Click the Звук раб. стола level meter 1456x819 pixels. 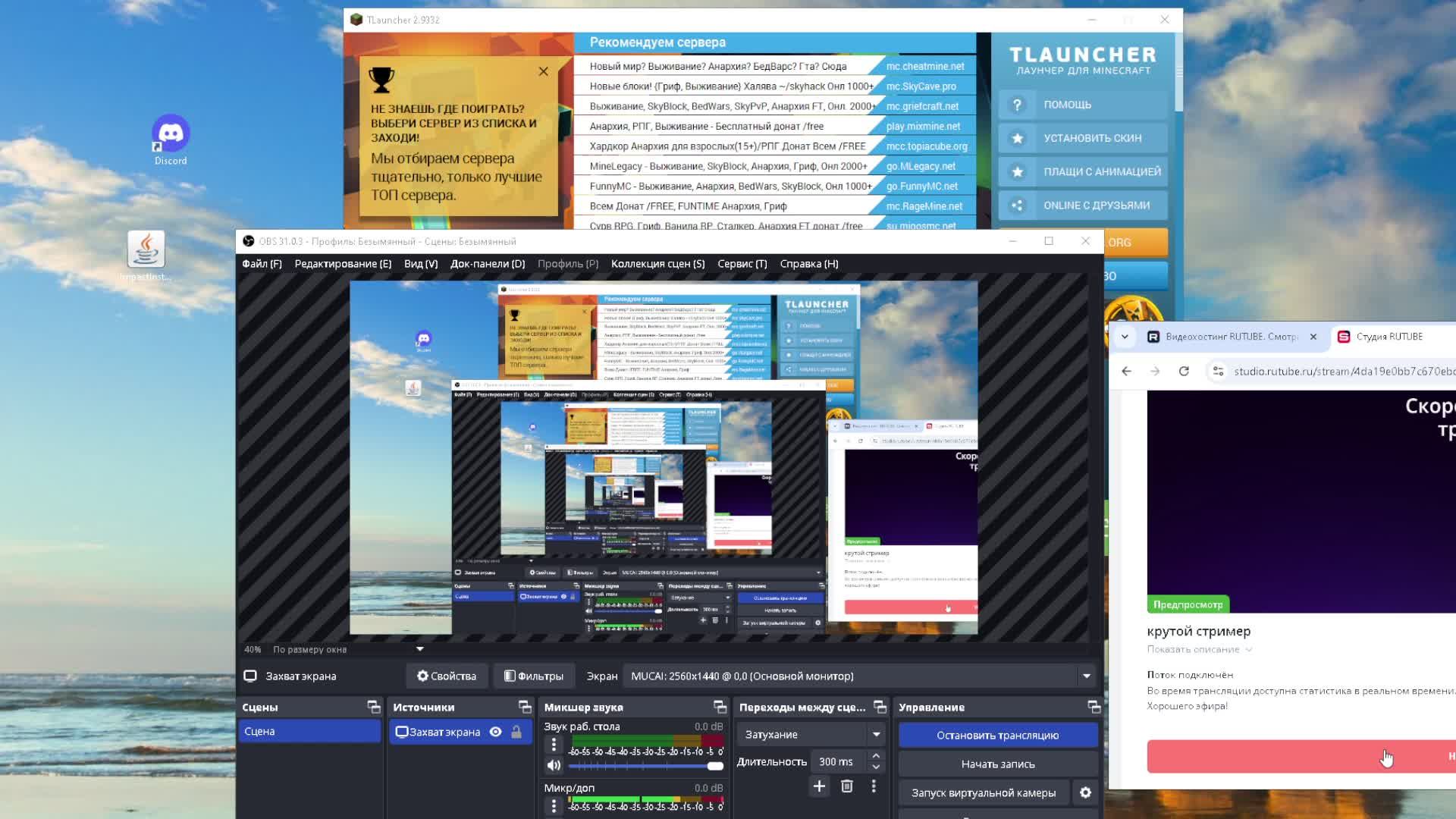tap(646, 740)
